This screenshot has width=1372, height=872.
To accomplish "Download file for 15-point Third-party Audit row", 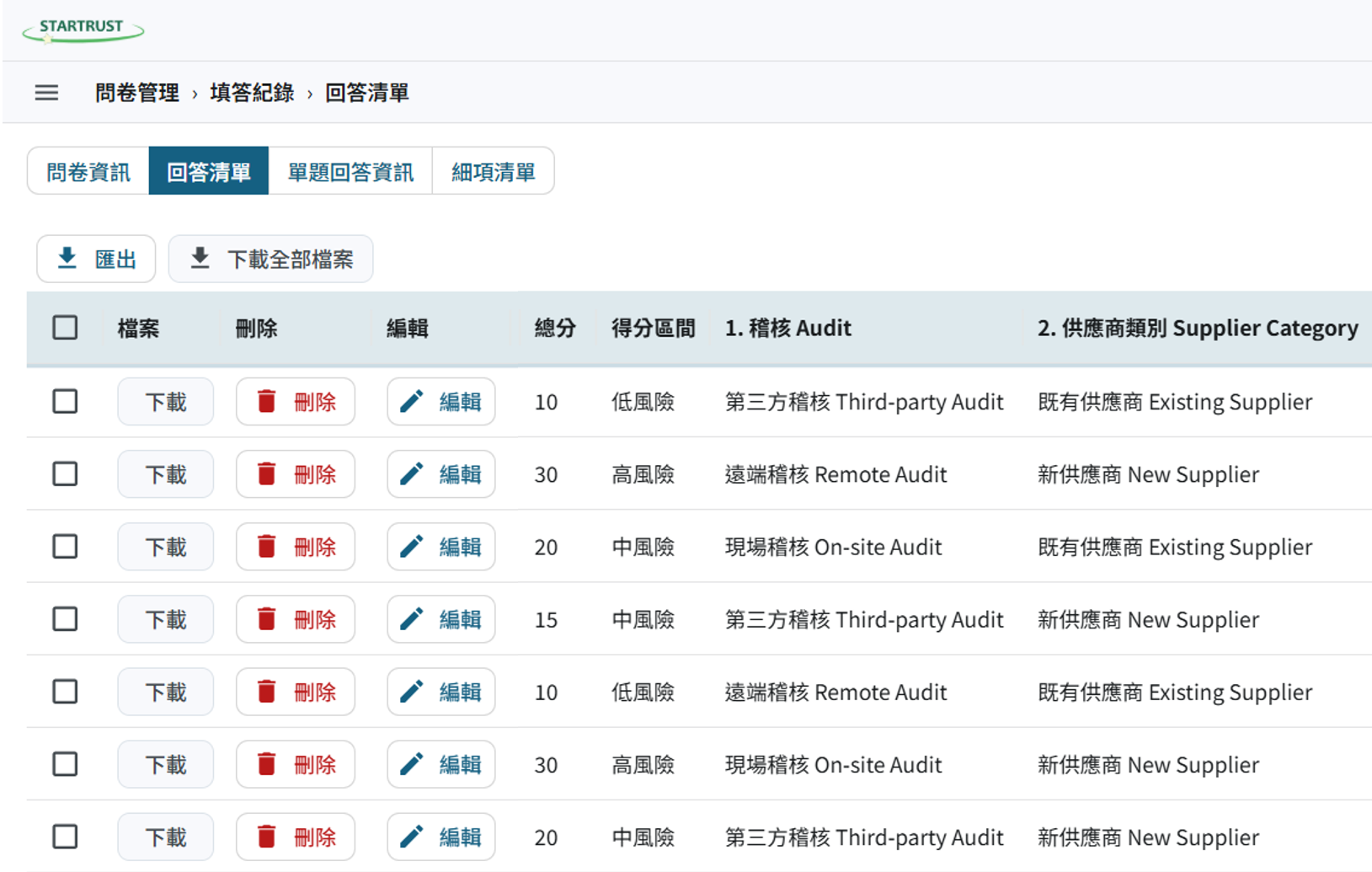I will [x=165, y=619].
